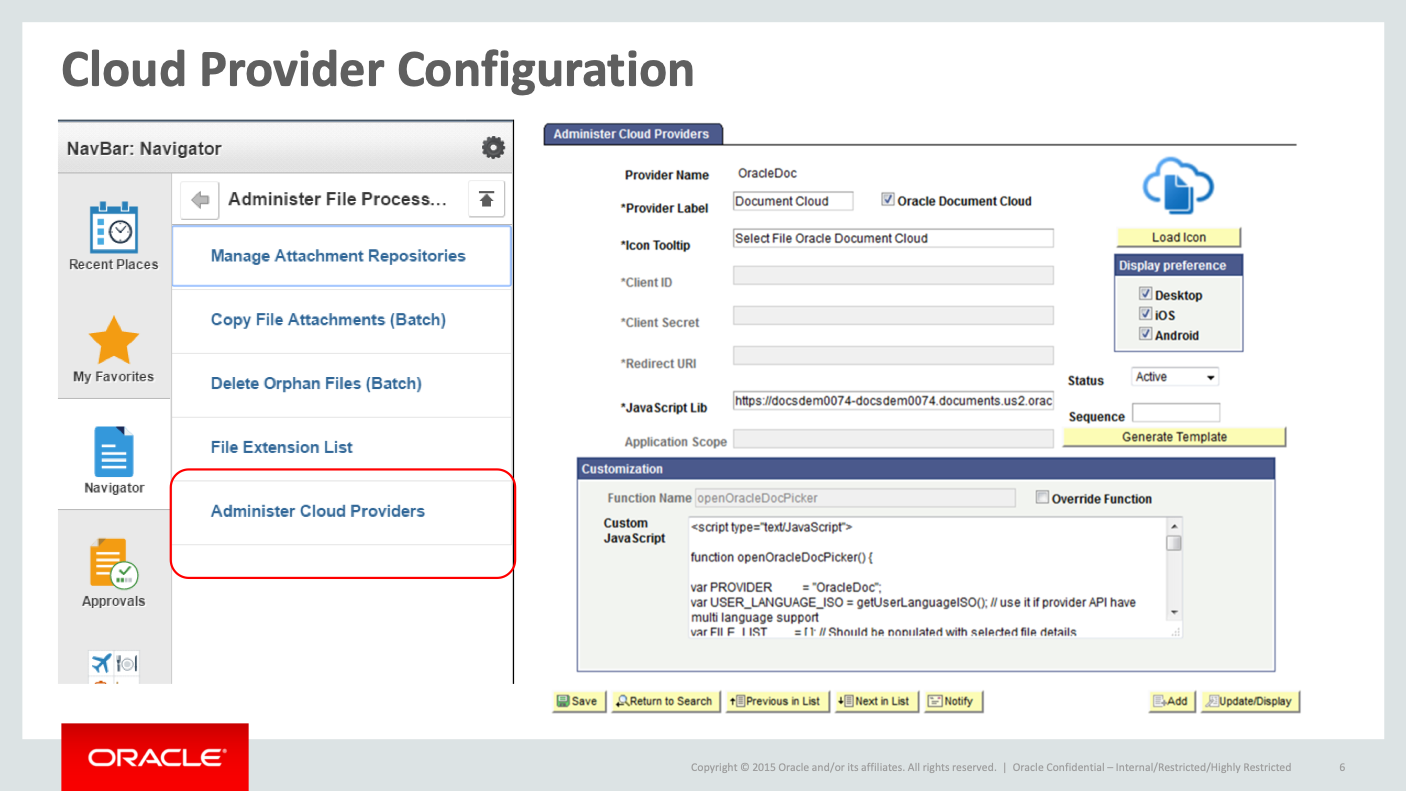
Task: Click the Add button
Action: click(x=1171, y=701)
